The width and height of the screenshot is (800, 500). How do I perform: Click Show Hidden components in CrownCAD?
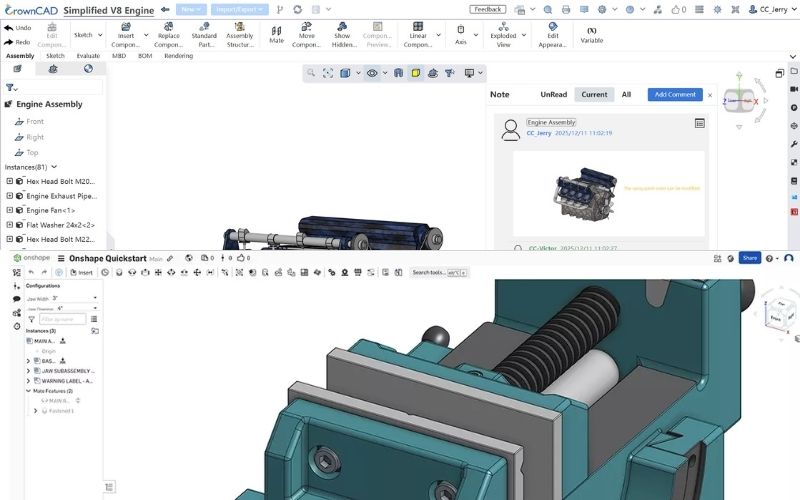343,35
